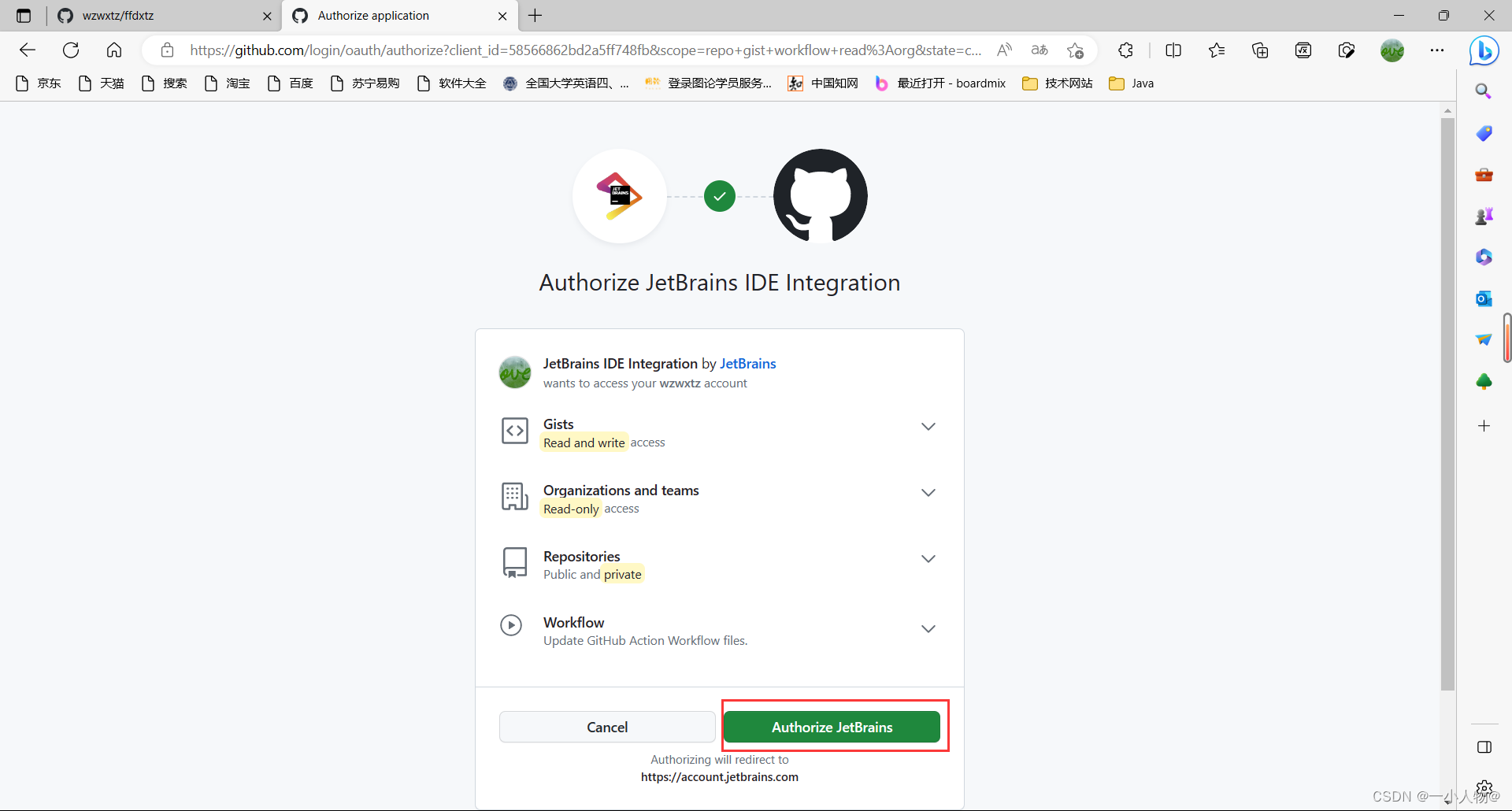The height and width of the screenshot is (811, 1512).
Task: Open sidebar Outlook icon
Action: 1484,298
